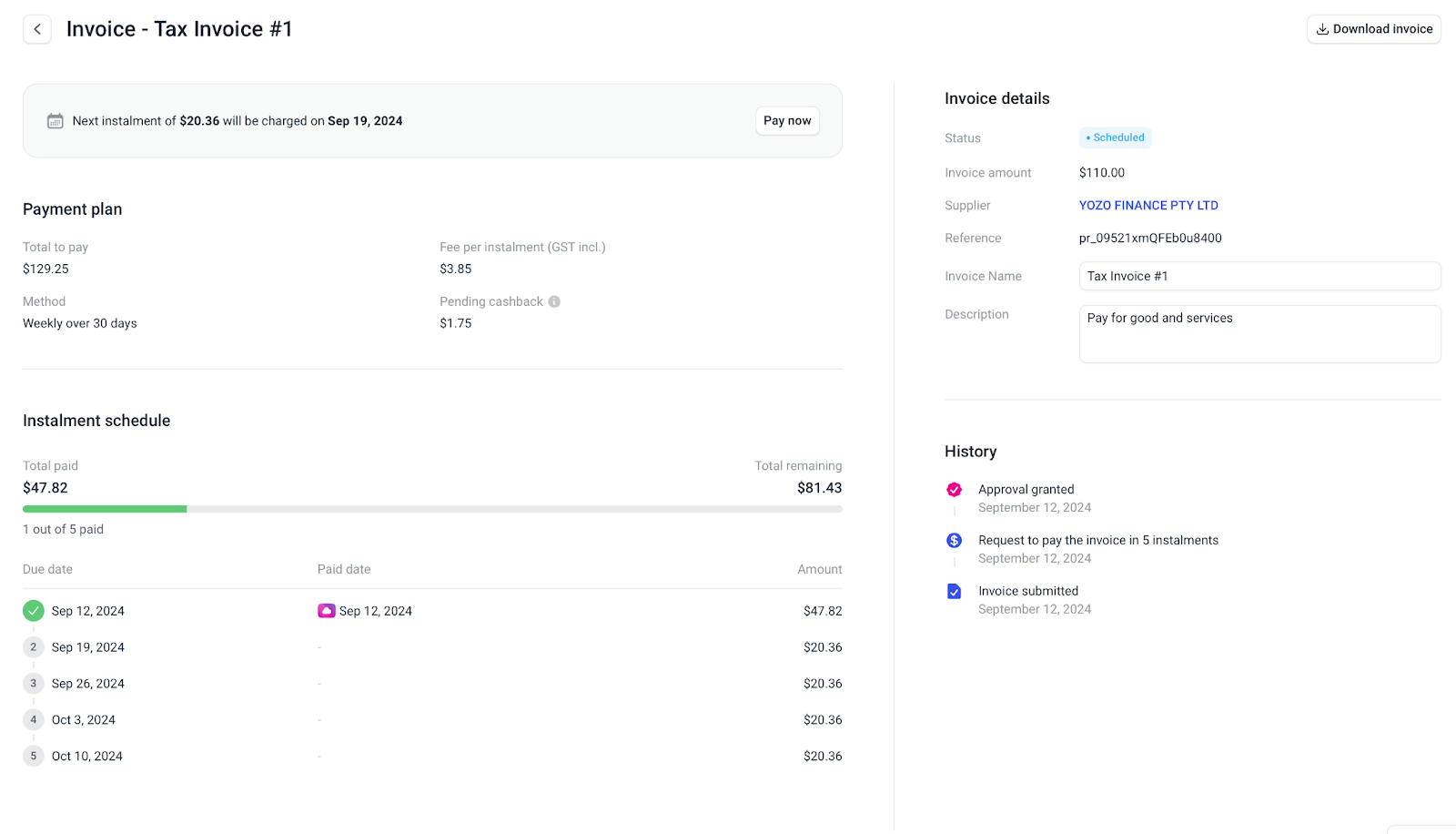Click the dollar icon for pay request history
Image resolution: width=1456 pixels, height=834 pixels.
[x=955, y=541]
